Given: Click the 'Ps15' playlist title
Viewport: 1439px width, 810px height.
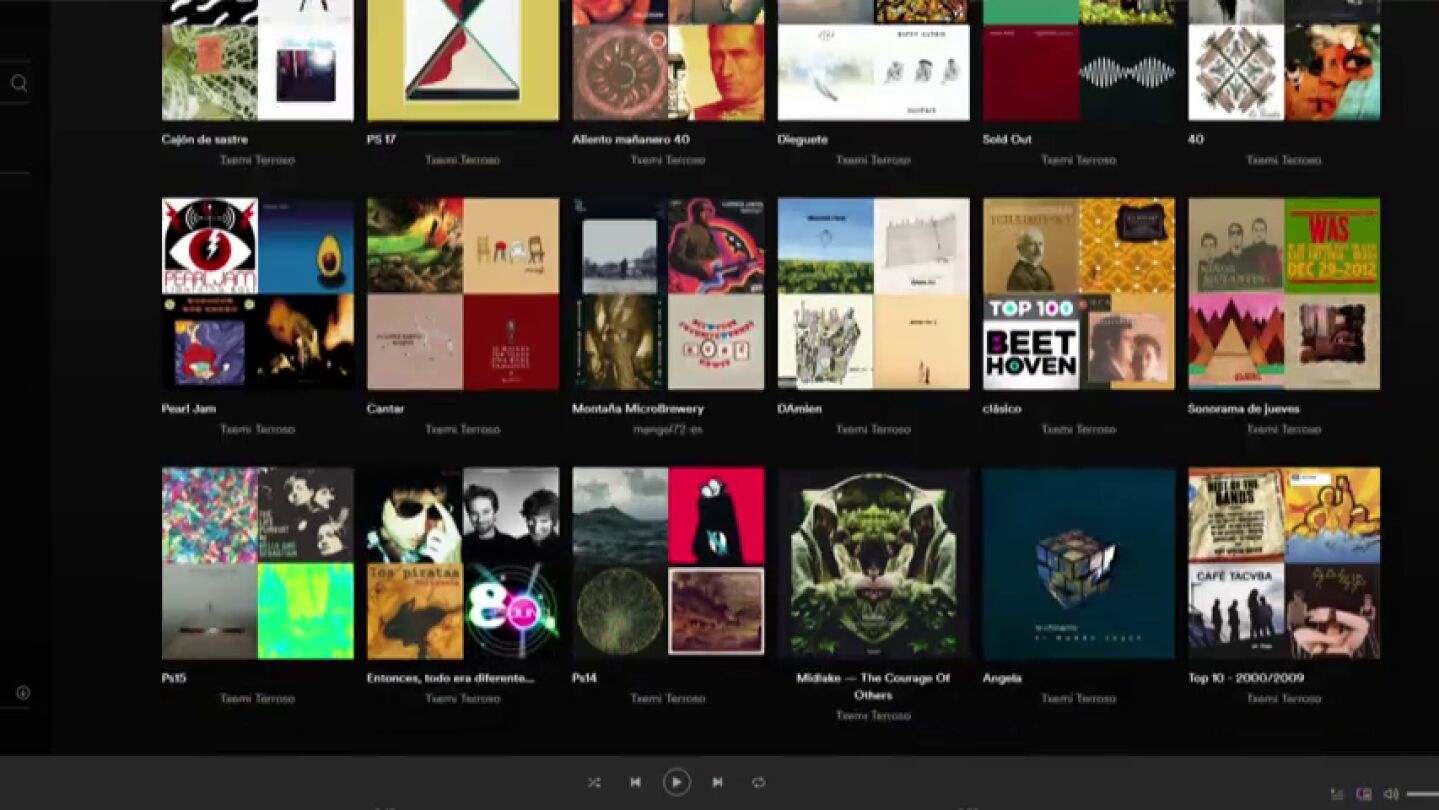Looking at the screenshot, I should [174, 678].
